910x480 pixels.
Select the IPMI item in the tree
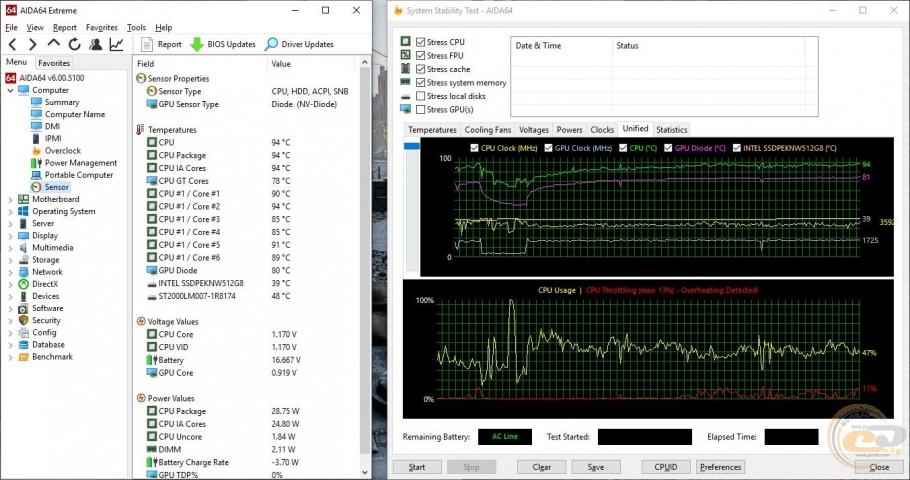pyautogui.click(x=46, y=138)
